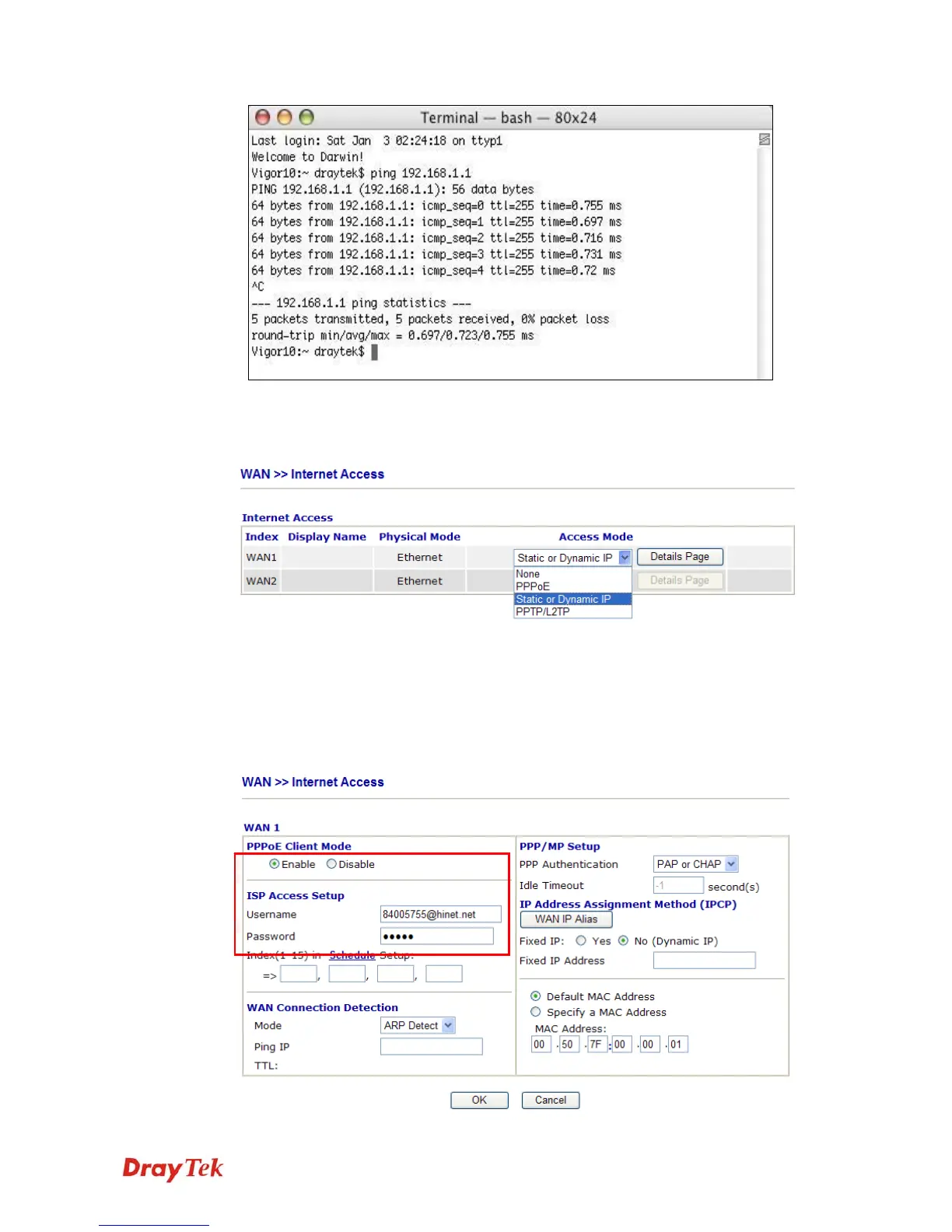Select Disable for PPPoE Client Mode
Viewport: 952px width, 1232px height.
[x=331, y=864]
